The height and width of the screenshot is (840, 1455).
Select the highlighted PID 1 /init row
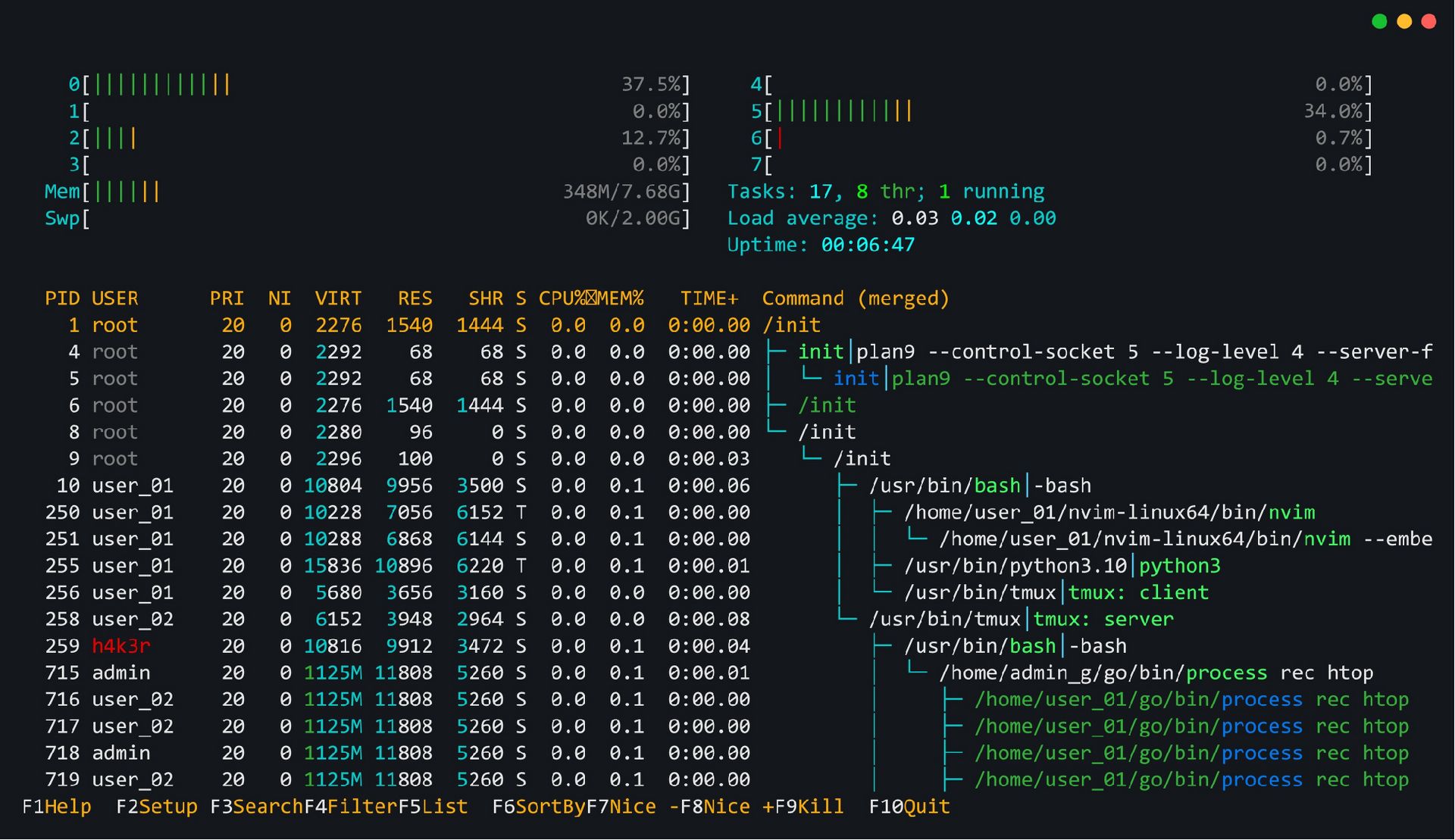coord(727,325)
